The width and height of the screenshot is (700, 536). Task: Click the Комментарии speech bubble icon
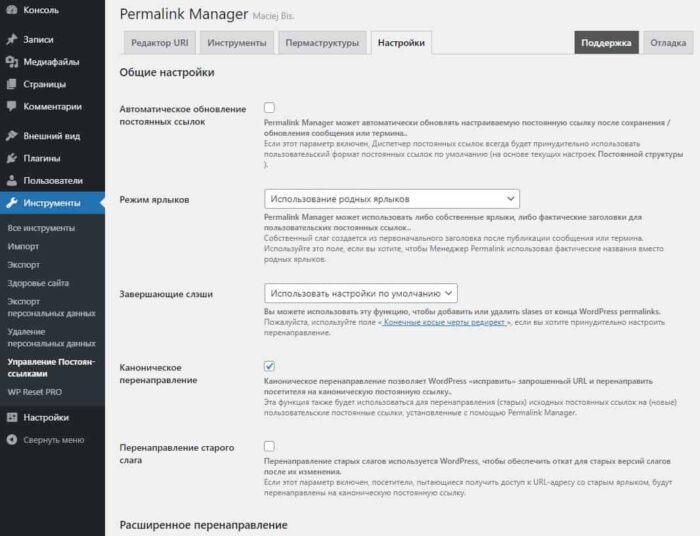click(x=11, y=106)
